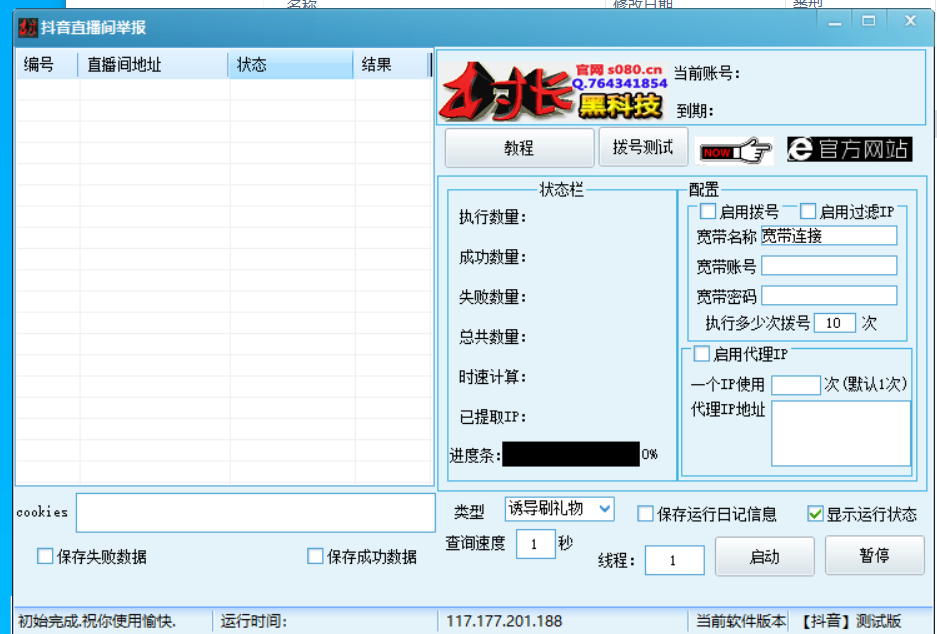Viewport: 937px width, 634px height.
Task: Click the IP 117.177.201.188 in status bar
Action: 504,621
